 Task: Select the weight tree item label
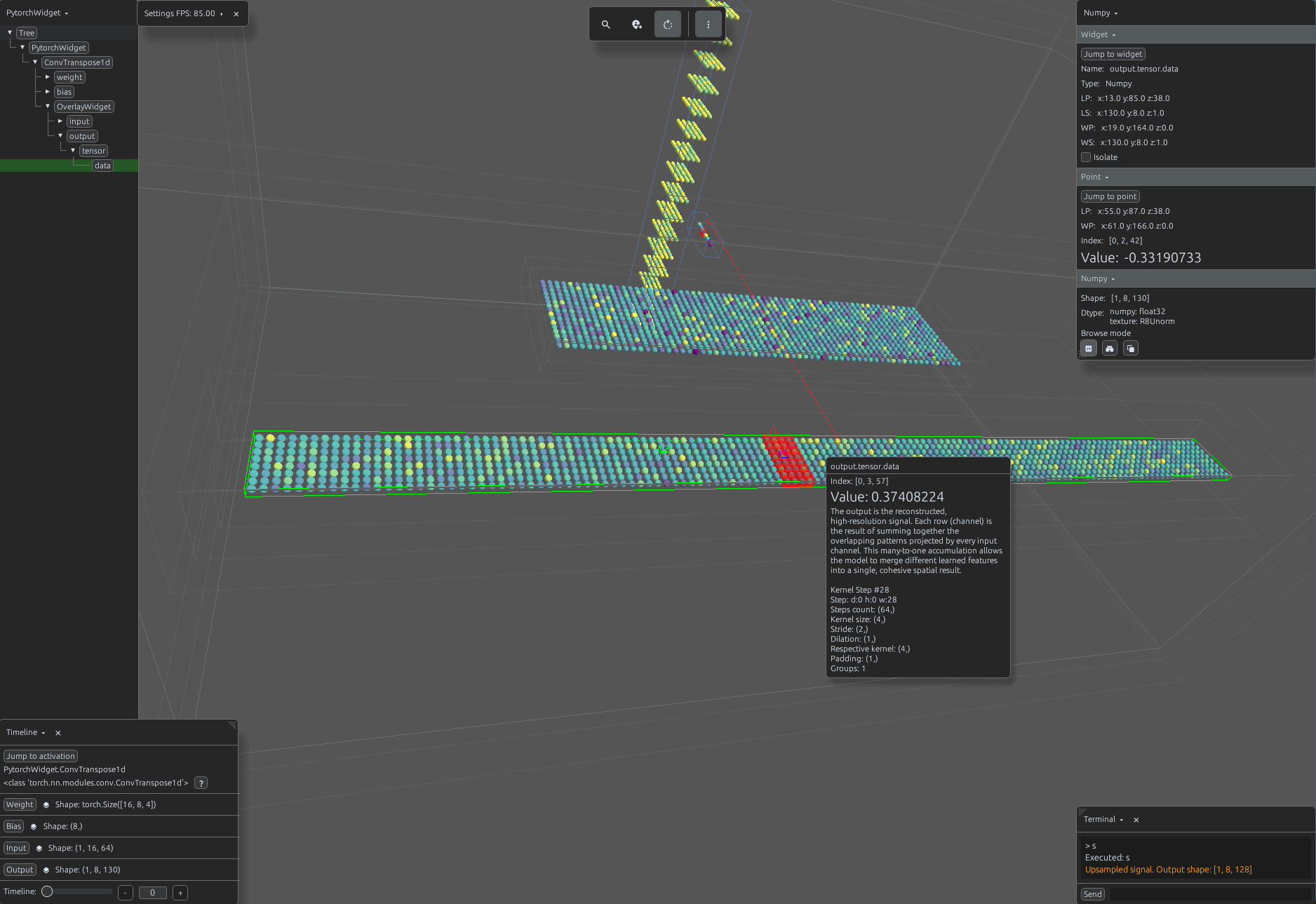click(x=69, y=78)
